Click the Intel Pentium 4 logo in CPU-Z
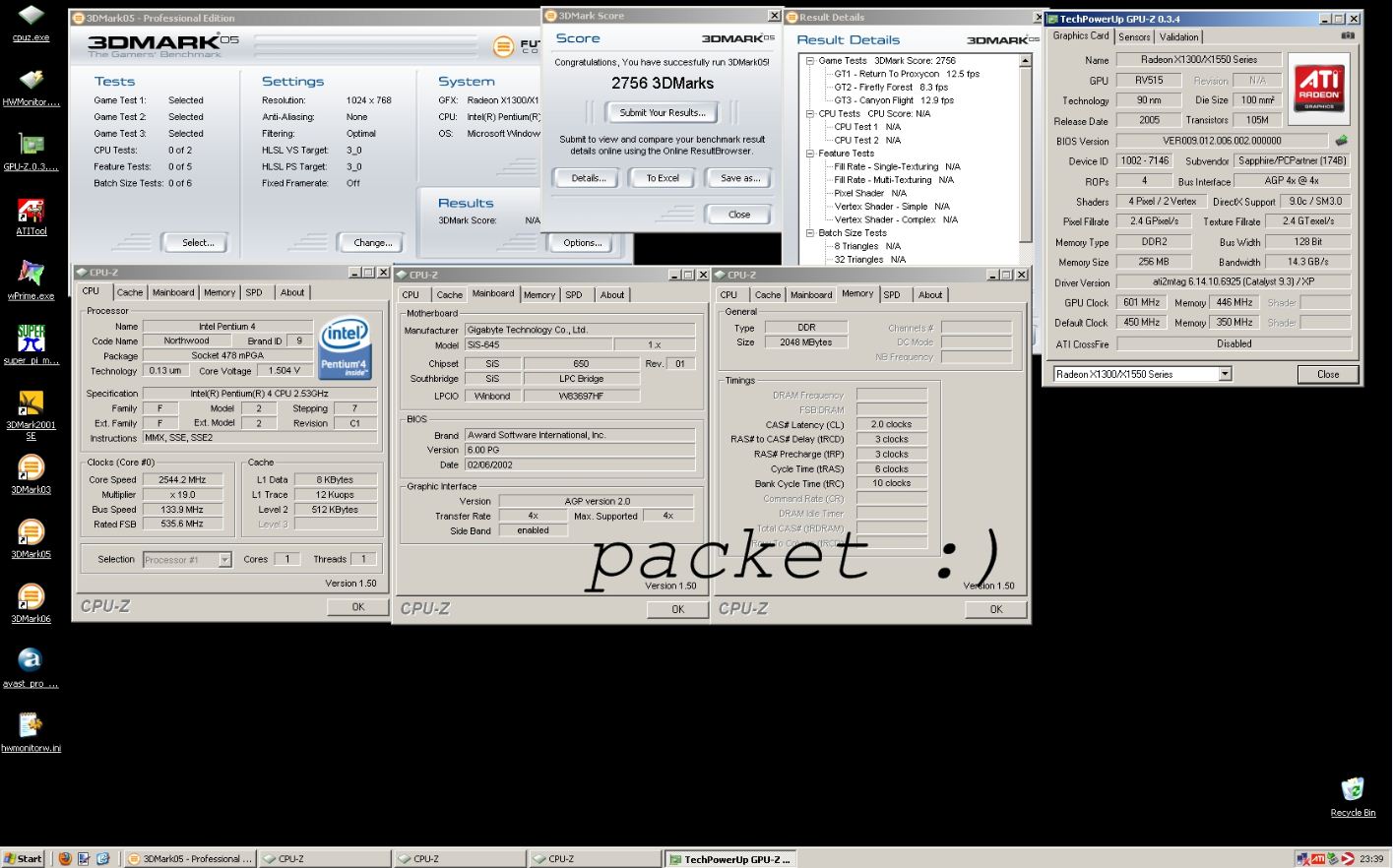Viewport: 1393px width, 868px height. [345, 348]
